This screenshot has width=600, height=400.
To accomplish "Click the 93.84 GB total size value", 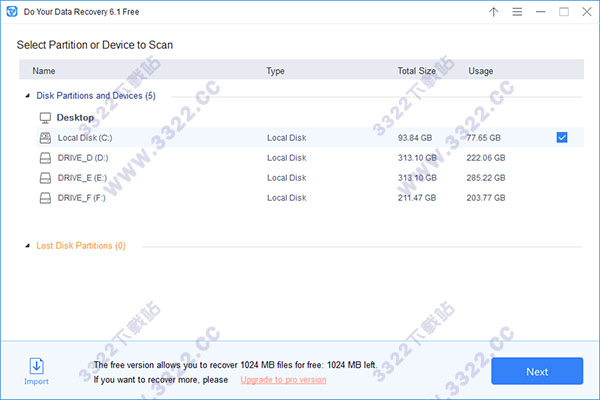I will pos(415,138).
